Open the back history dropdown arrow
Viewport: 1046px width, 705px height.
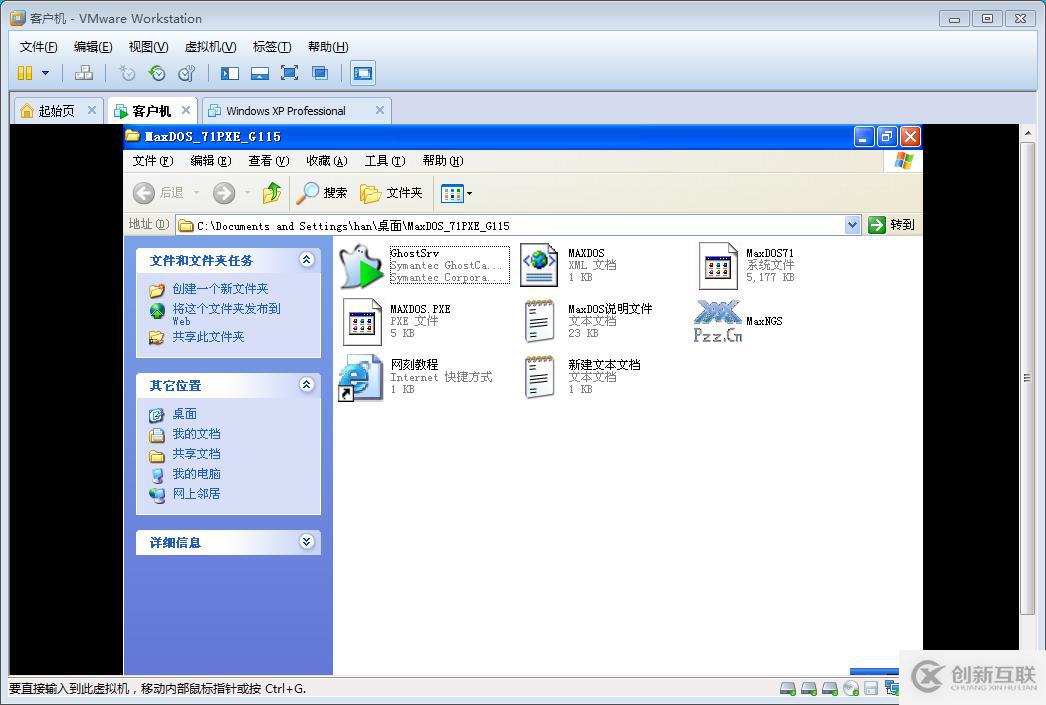197,193
